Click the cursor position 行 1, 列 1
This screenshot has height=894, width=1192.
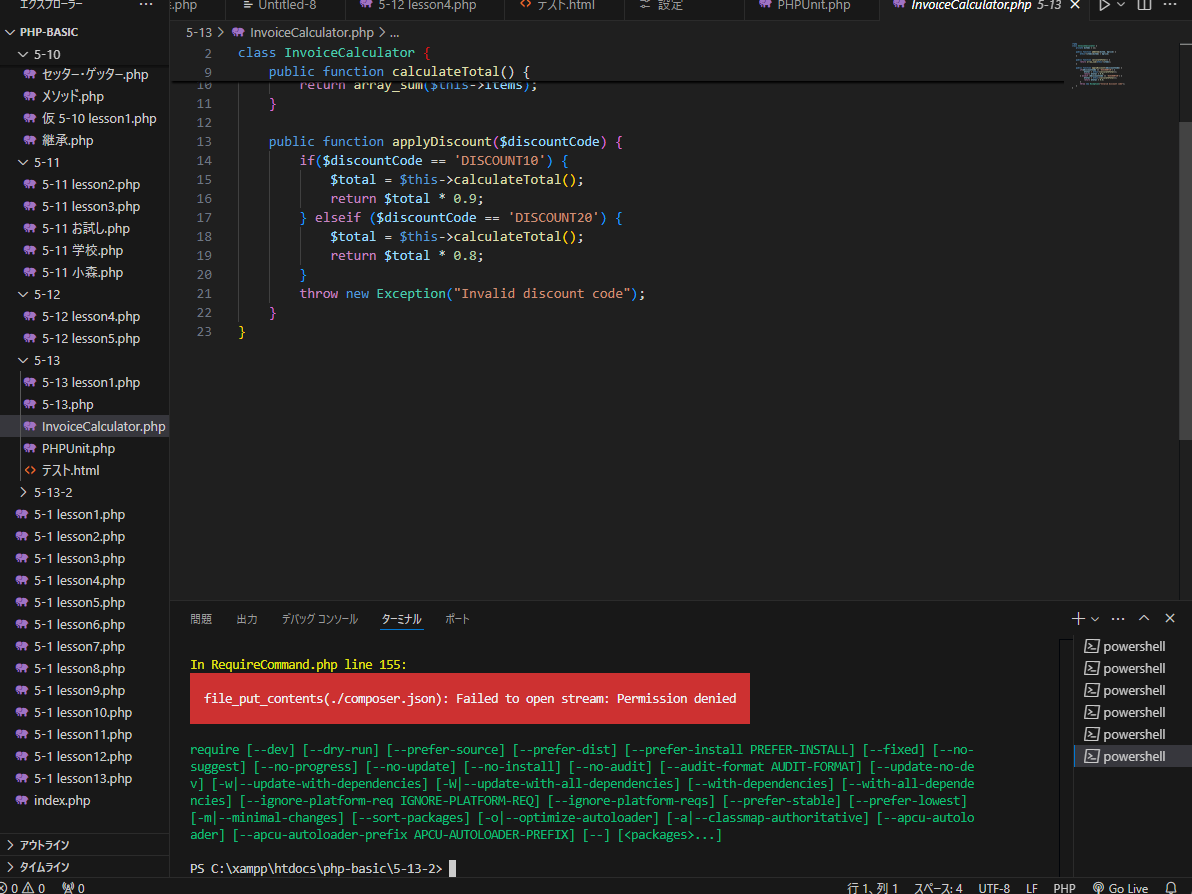point(872,888)
